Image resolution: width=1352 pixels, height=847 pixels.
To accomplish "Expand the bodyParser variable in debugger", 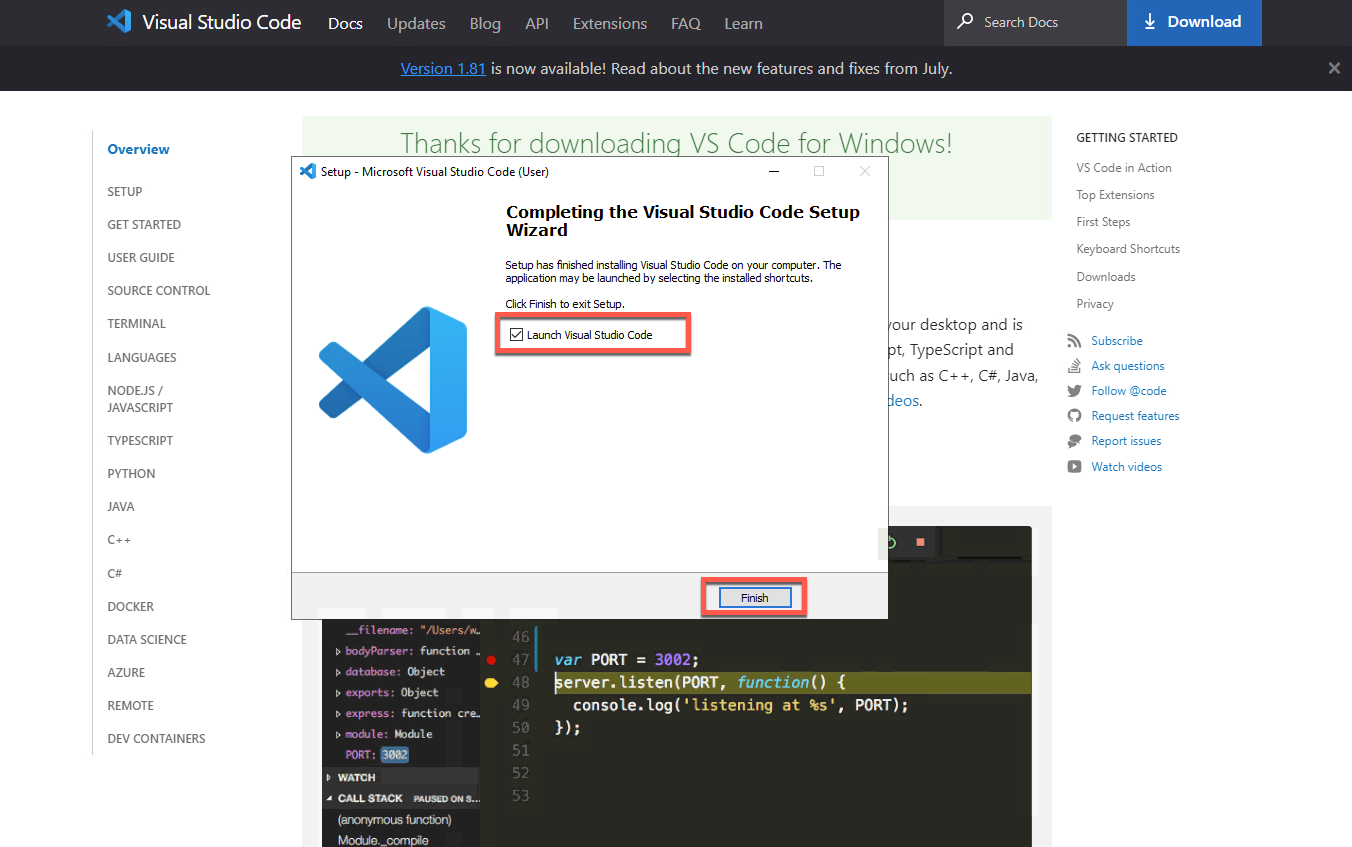I will point(338,651).
